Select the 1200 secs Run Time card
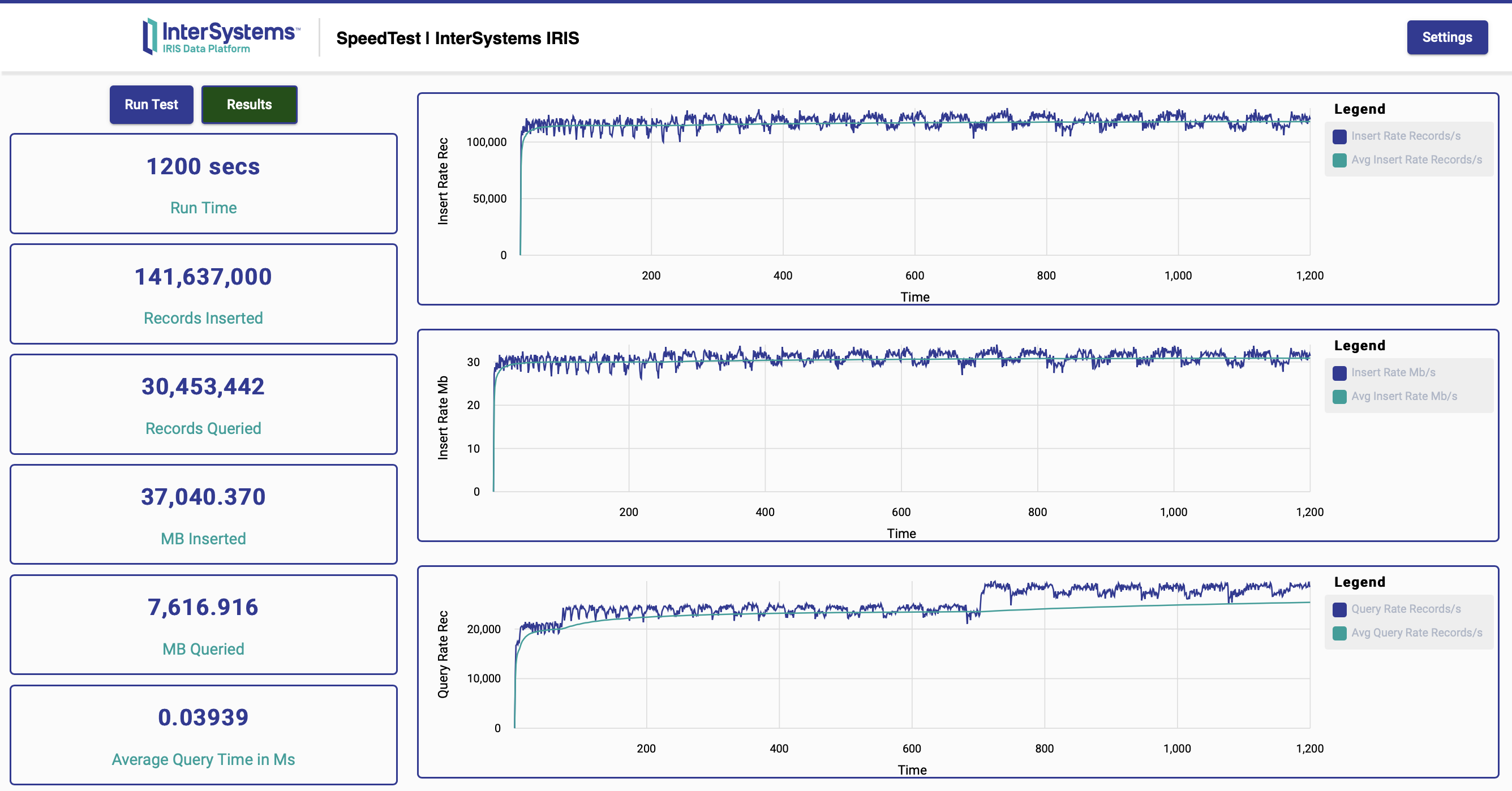This screenshot has height=791, width=1512. tap(203, 184)
